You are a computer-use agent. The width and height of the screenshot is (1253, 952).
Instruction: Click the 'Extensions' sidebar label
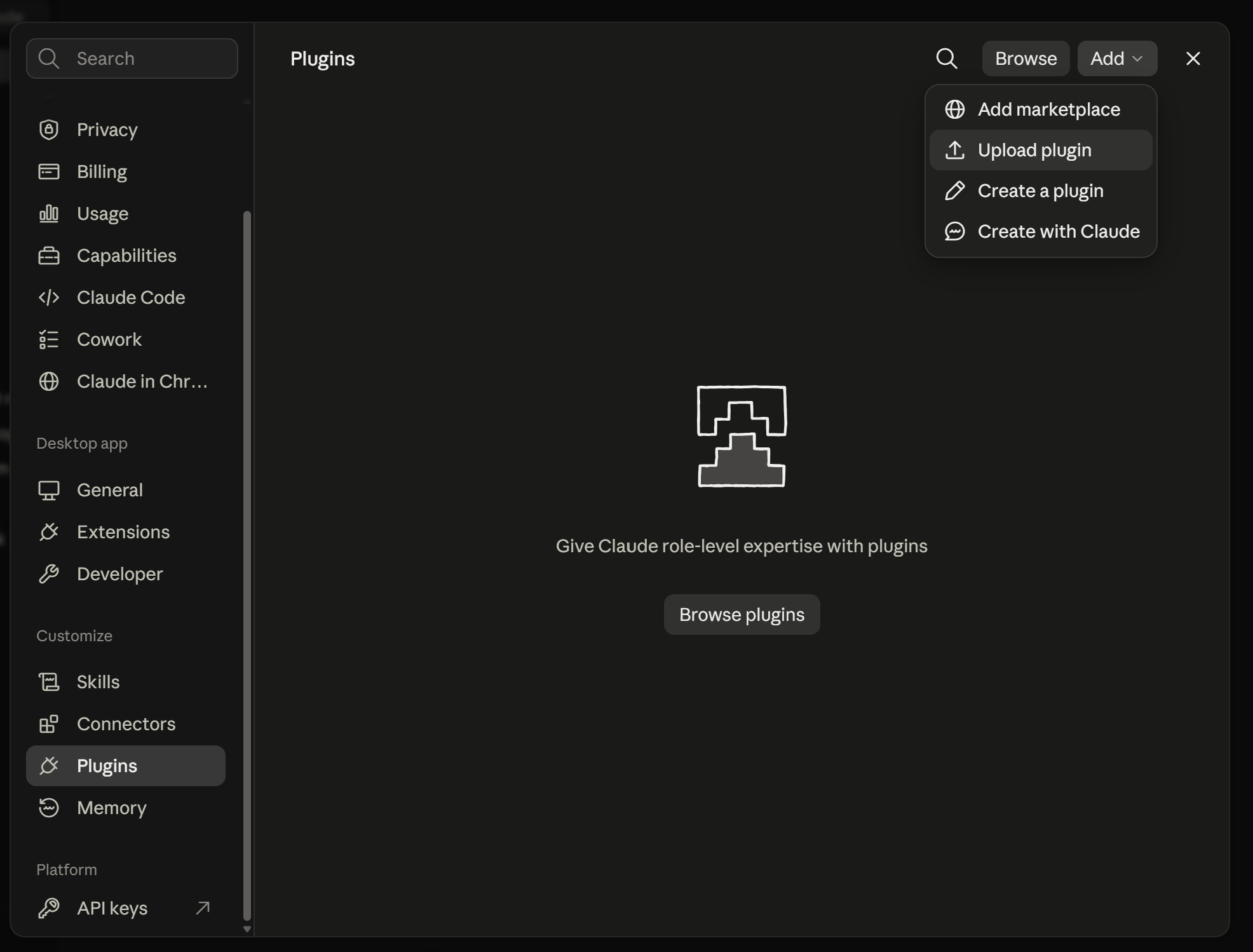coord(123,532)
